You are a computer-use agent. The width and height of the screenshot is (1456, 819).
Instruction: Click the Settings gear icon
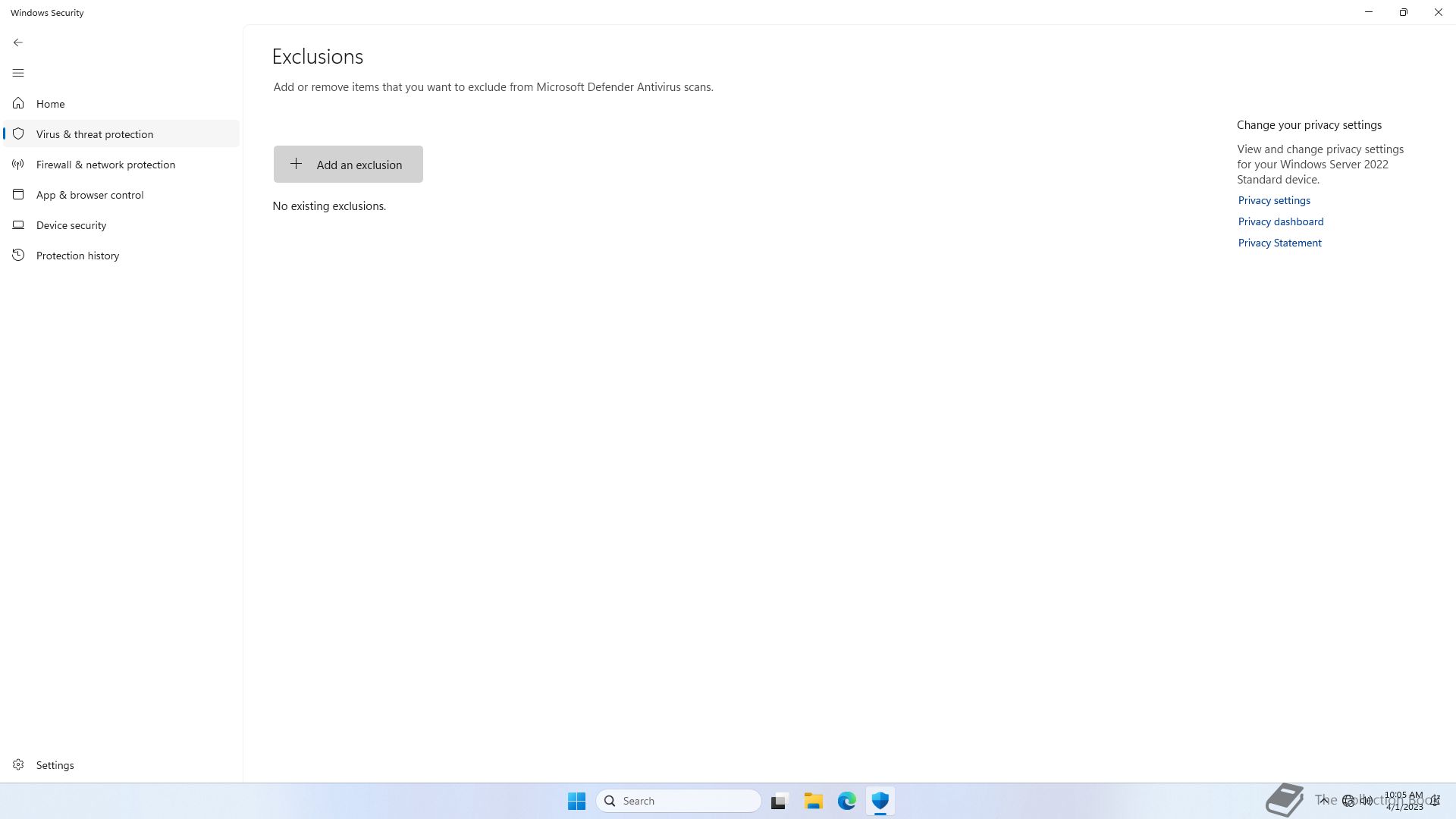coord(18,764)
